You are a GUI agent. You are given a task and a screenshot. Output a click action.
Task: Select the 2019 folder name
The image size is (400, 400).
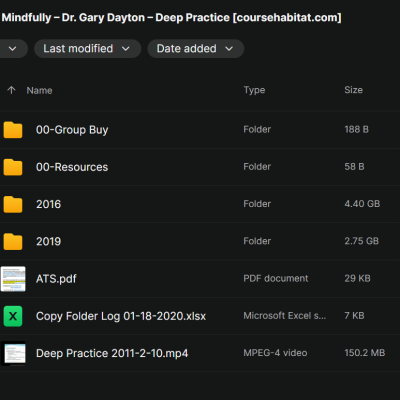49,242
